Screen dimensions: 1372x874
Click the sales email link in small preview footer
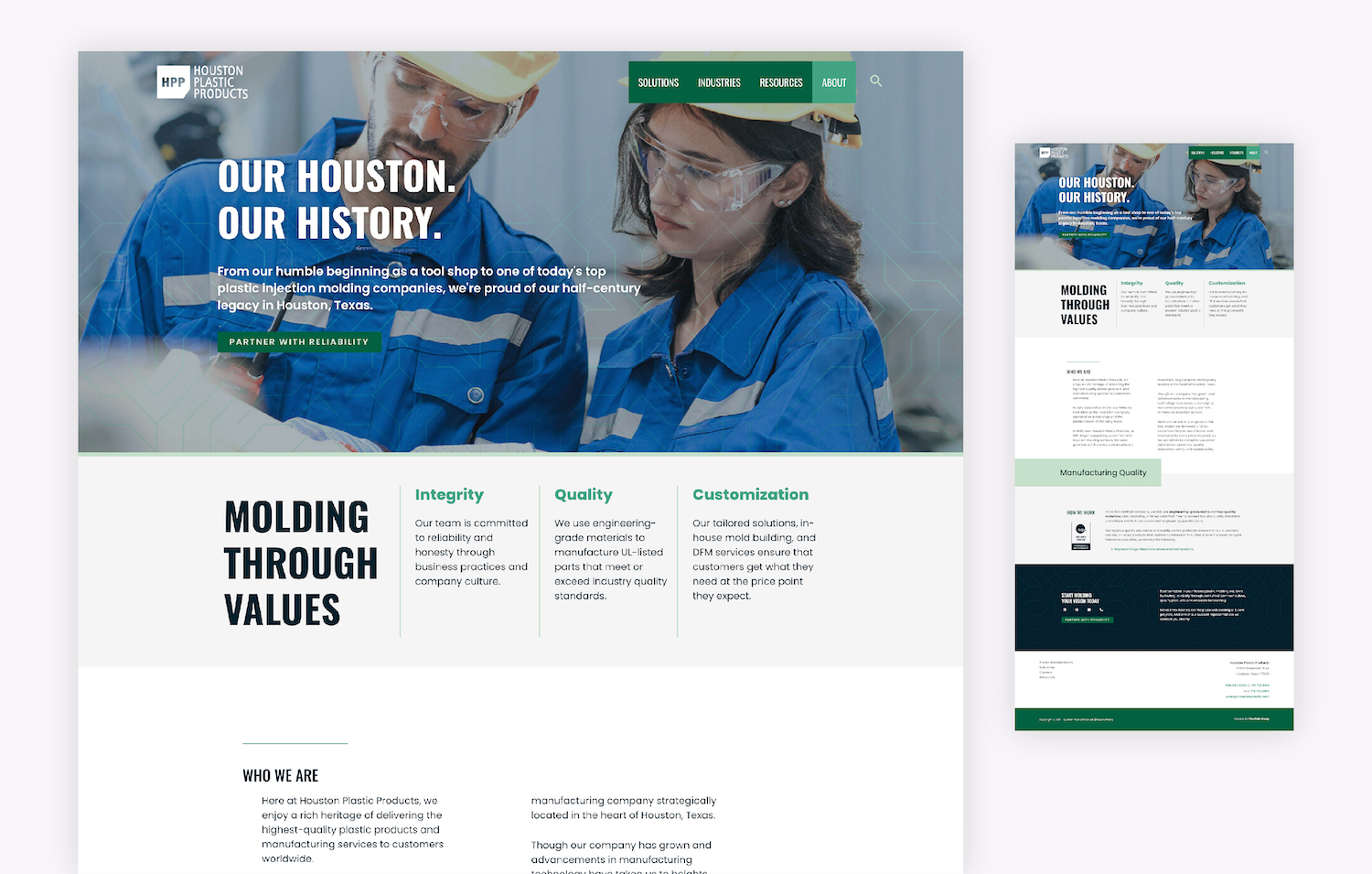(x=1248, y=696)
